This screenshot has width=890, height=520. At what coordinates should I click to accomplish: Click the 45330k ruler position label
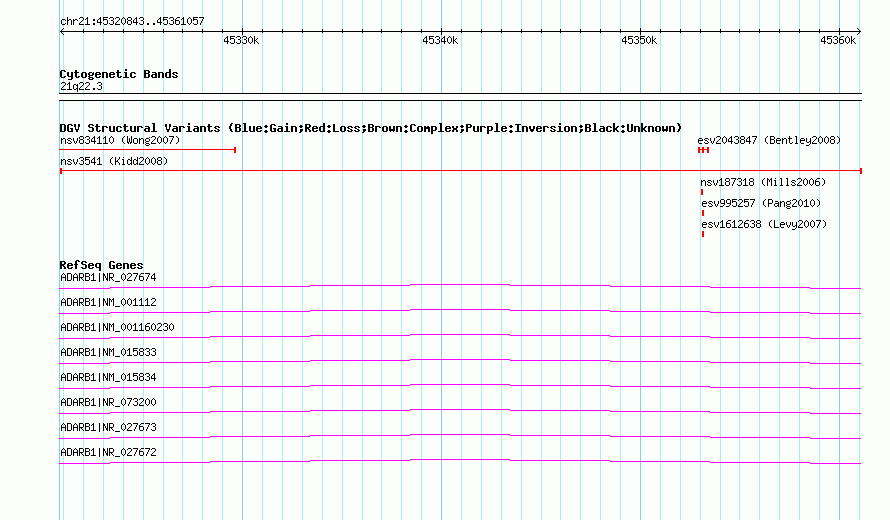tap(241, 40)
